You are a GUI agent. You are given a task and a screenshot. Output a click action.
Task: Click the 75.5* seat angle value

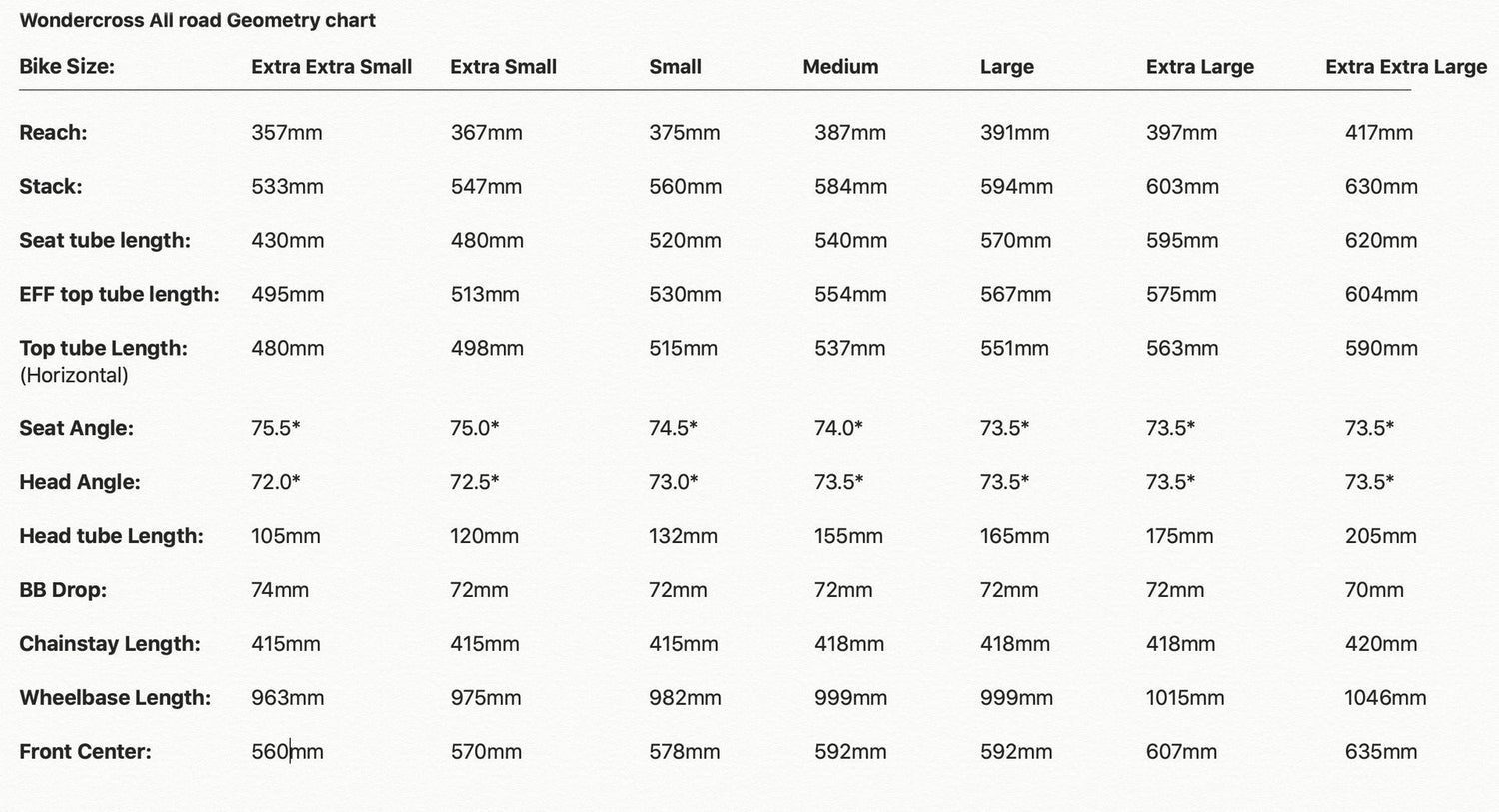click(276, 428)
